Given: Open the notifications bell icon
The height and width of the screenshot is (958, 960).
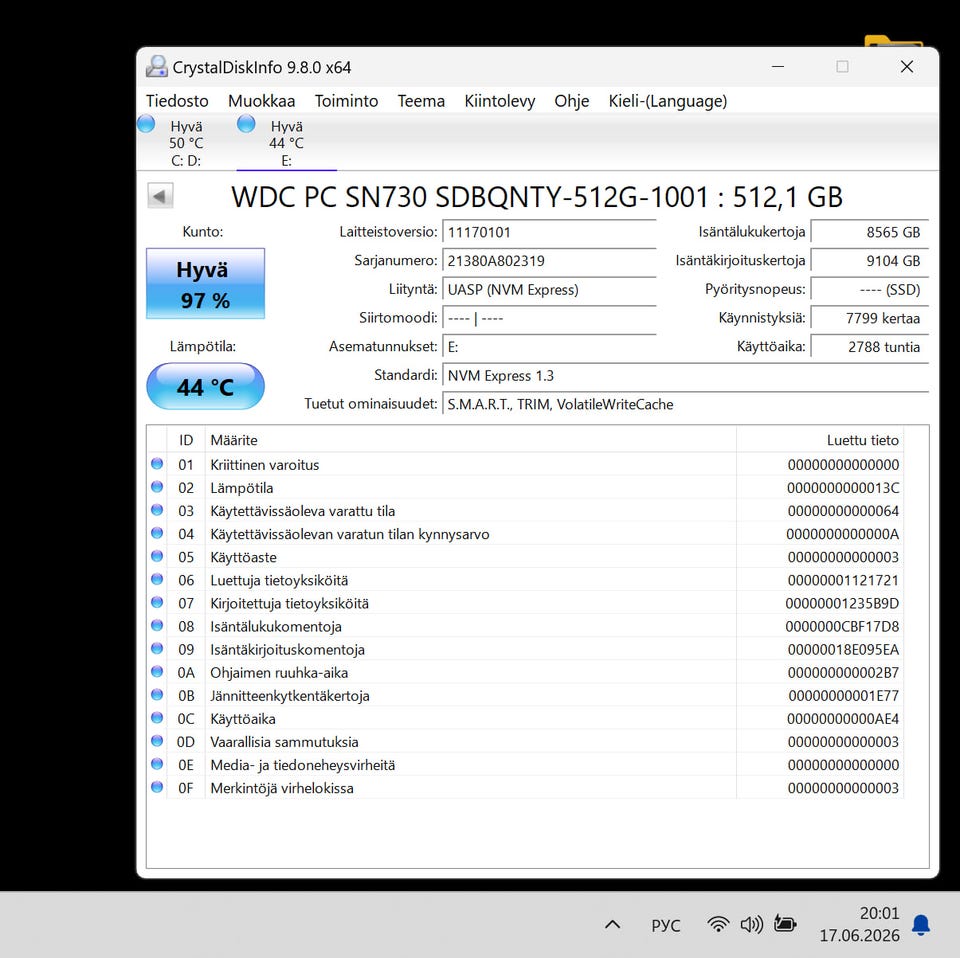Looking at the screenshot, I should click(921, 925).
